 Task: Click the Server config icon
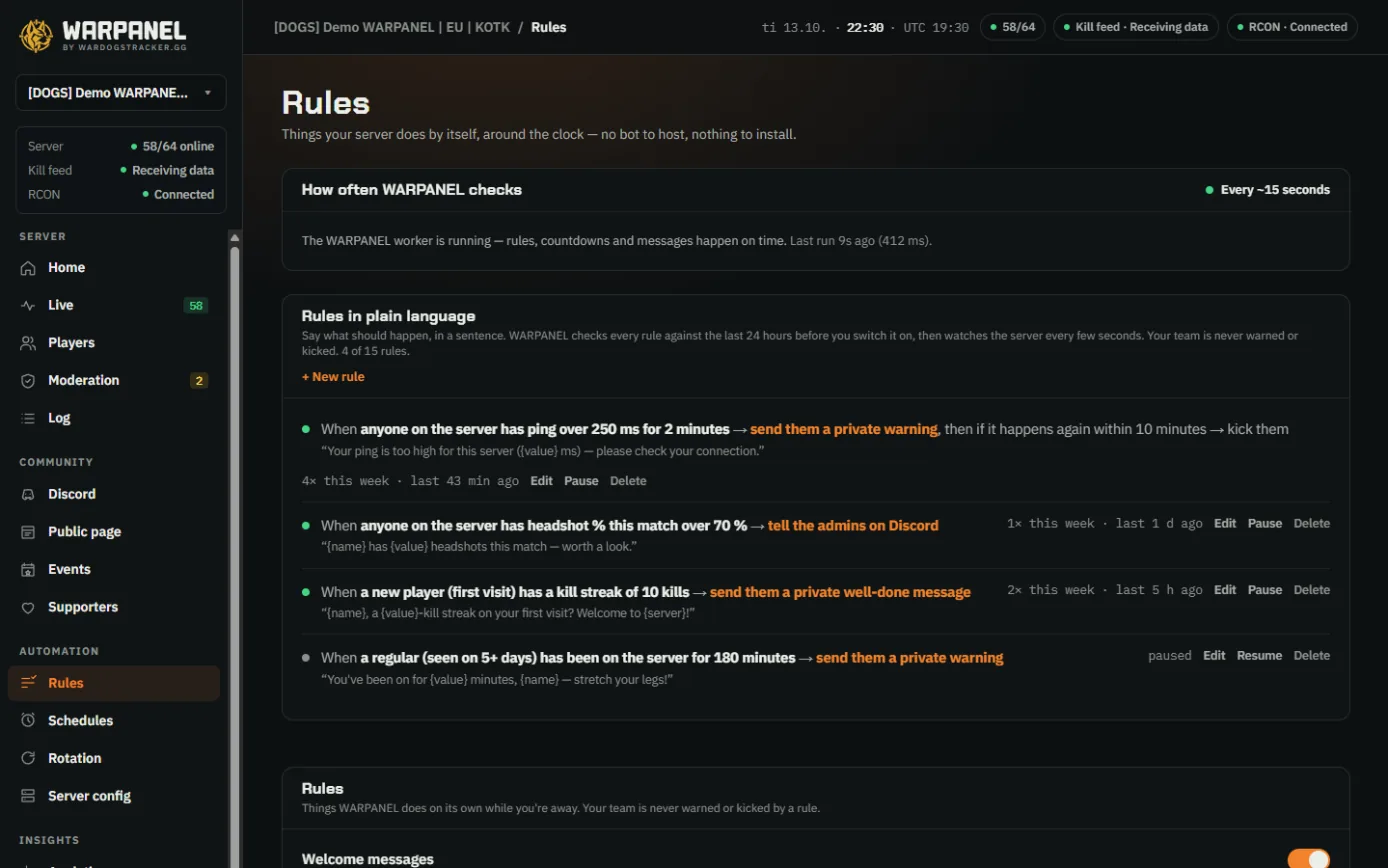tap(28, 796)
